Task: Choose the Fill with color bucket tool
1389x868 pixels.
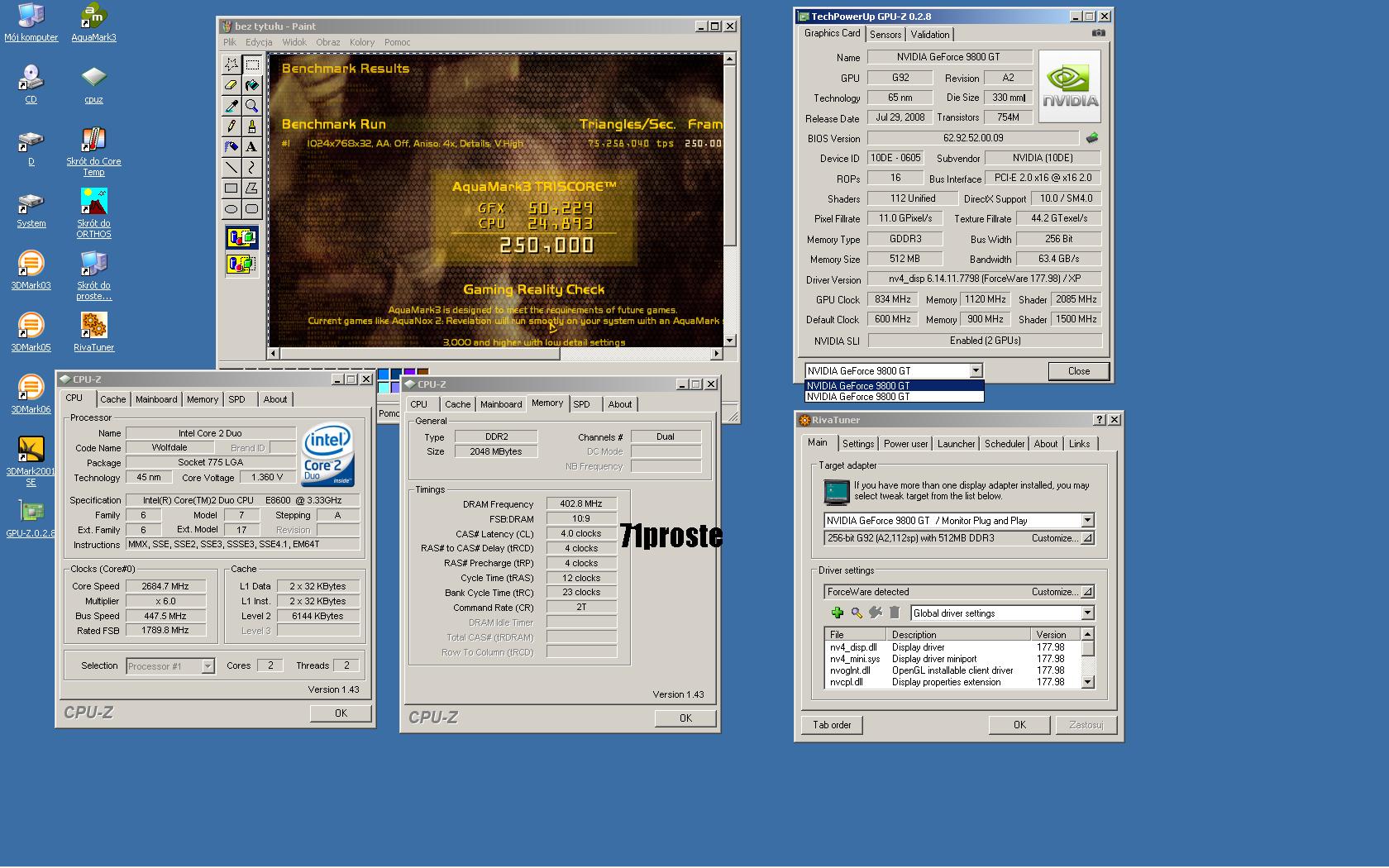Action: 252,85
